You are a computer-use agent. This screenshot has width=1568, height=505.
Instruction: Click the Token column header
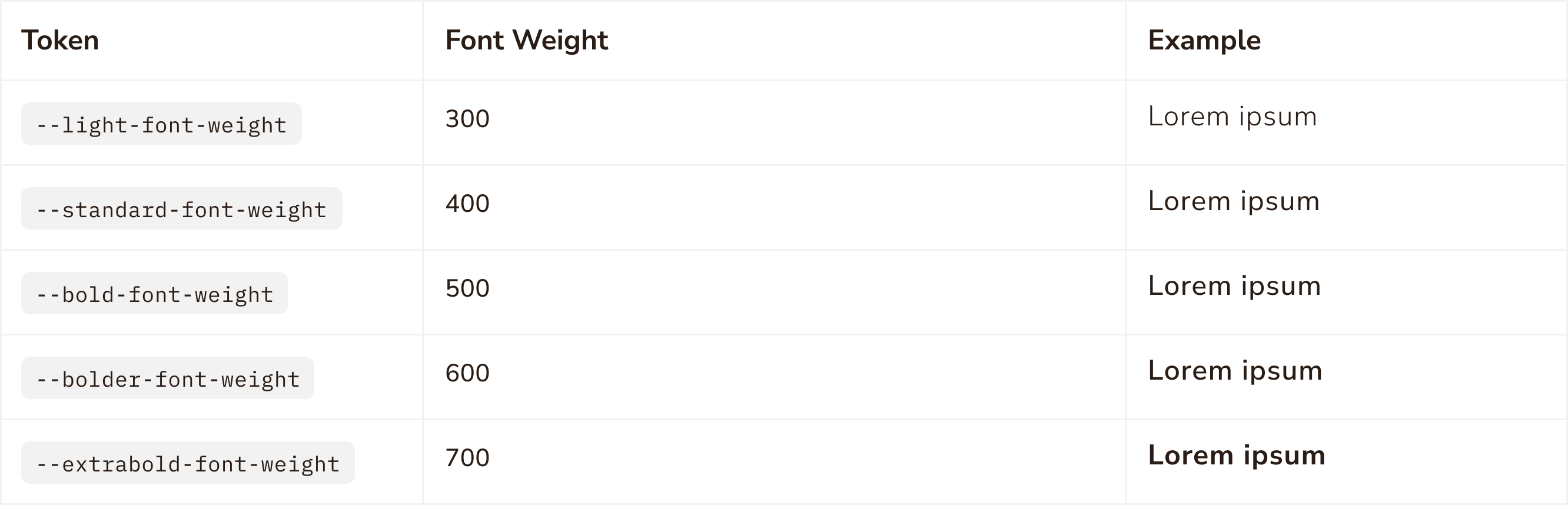(60, 41)
